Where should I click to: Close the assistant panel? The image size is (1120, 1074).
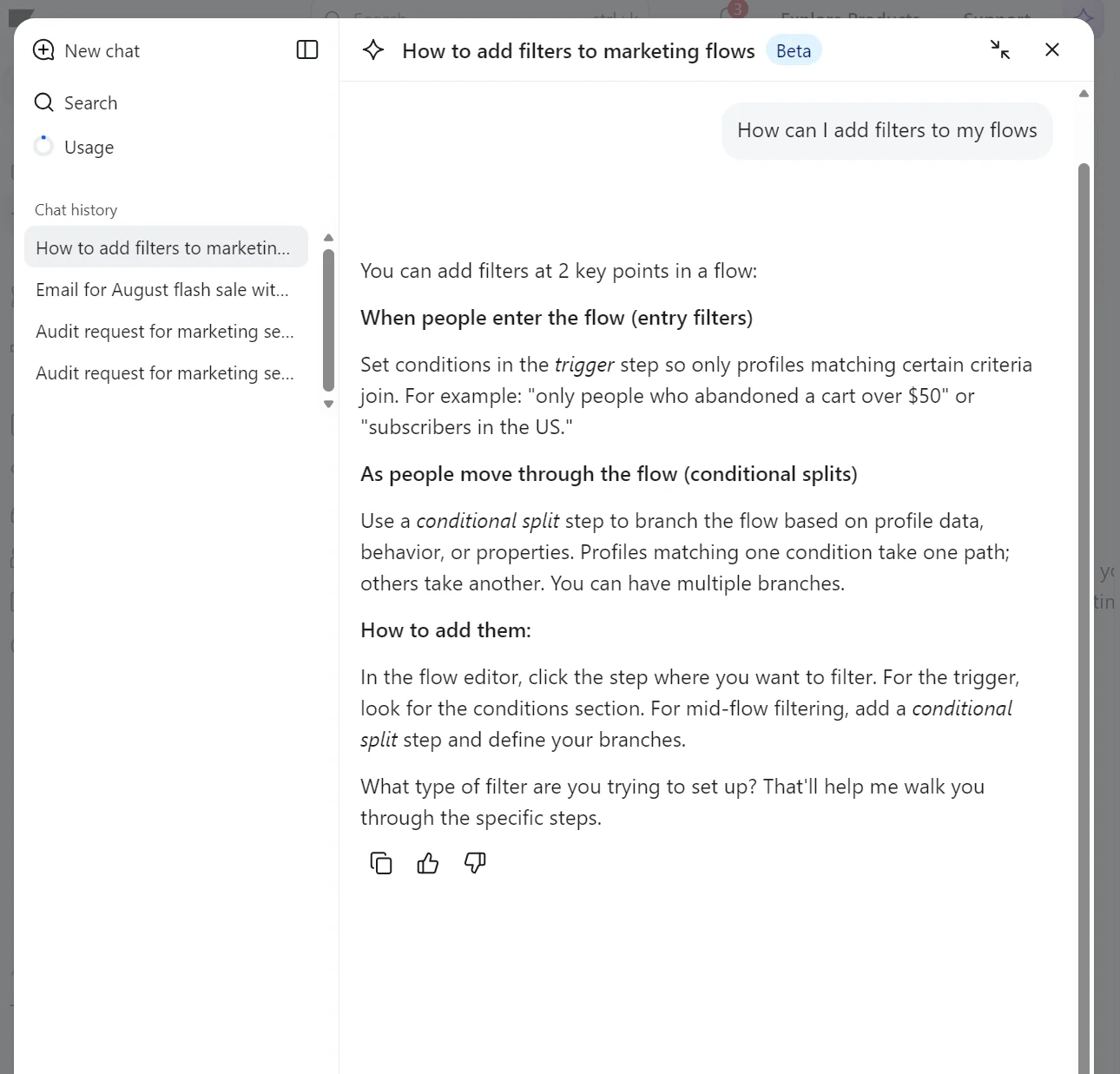click(1052, 49)
